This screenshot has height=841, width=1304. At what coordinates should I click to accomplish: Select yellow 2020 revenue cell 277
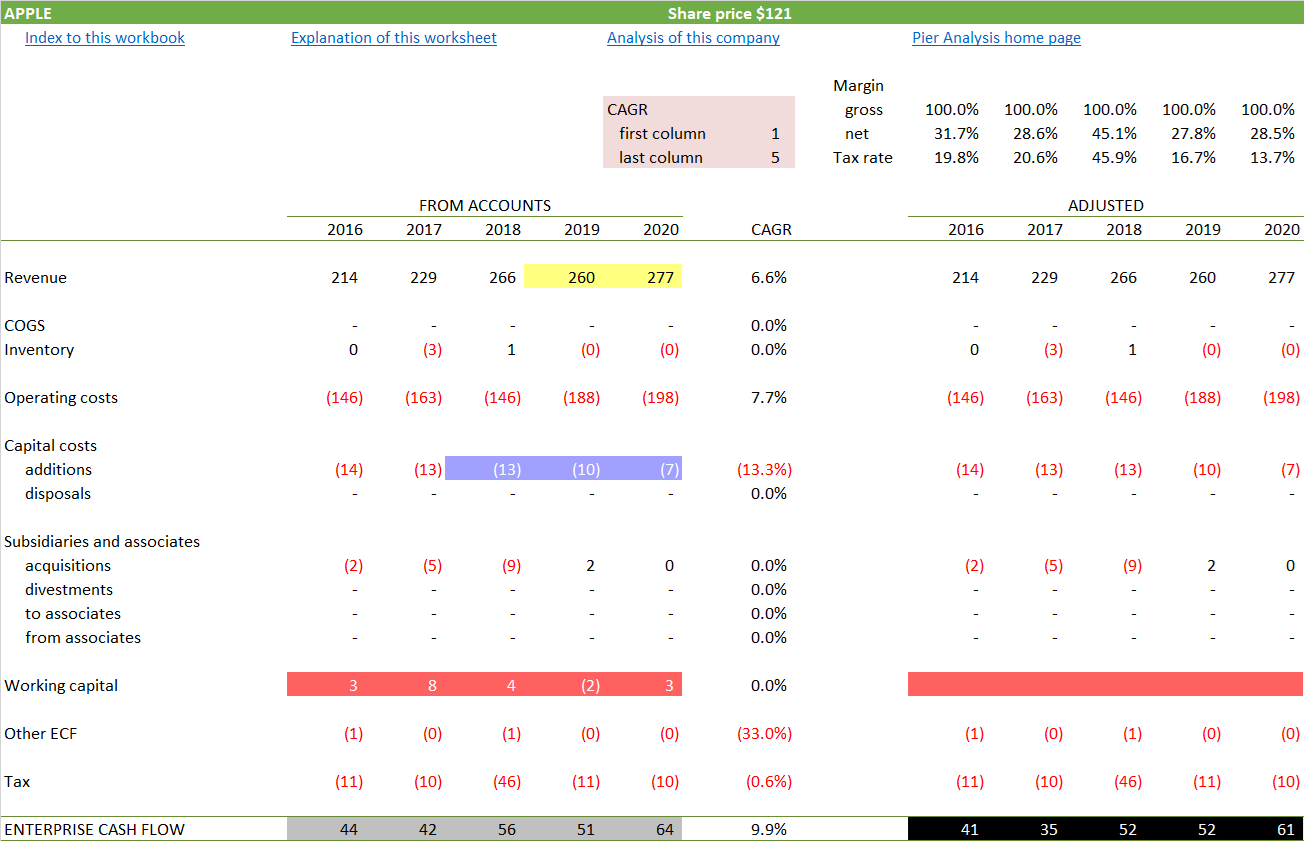coord(642,277)
